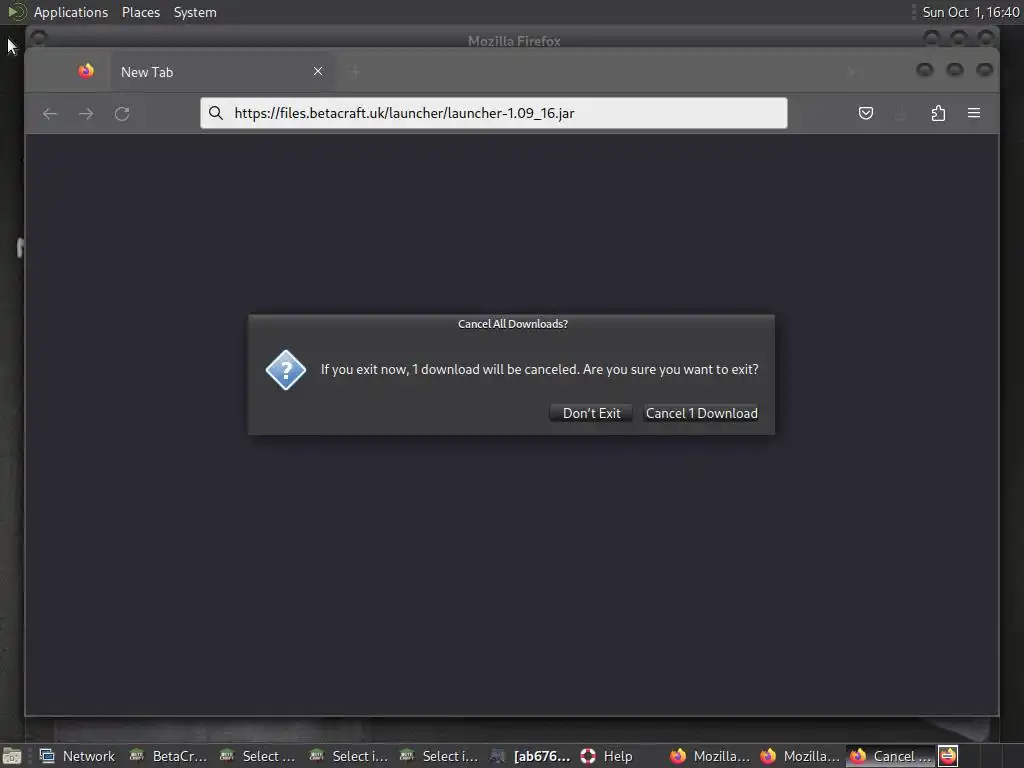
Task: Go forward with the forward arrow
Action: (x=86, y=114)
